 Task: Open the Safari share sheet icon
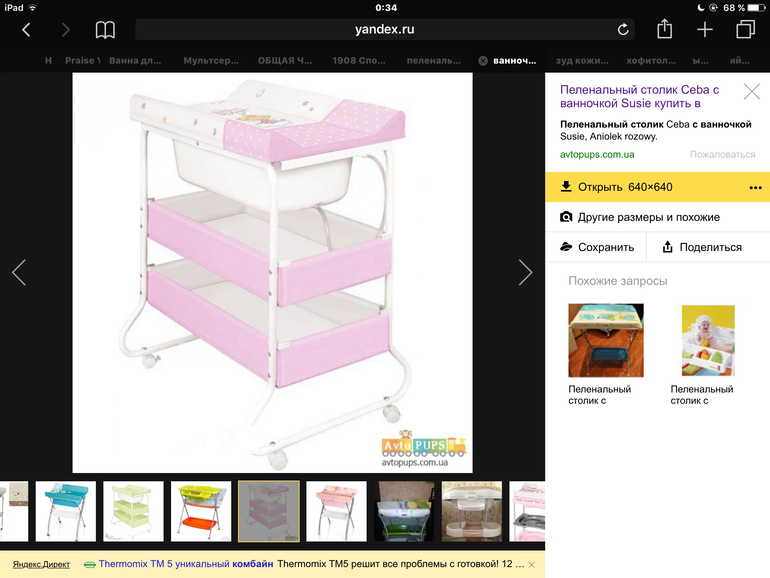[x=664, y=29]
